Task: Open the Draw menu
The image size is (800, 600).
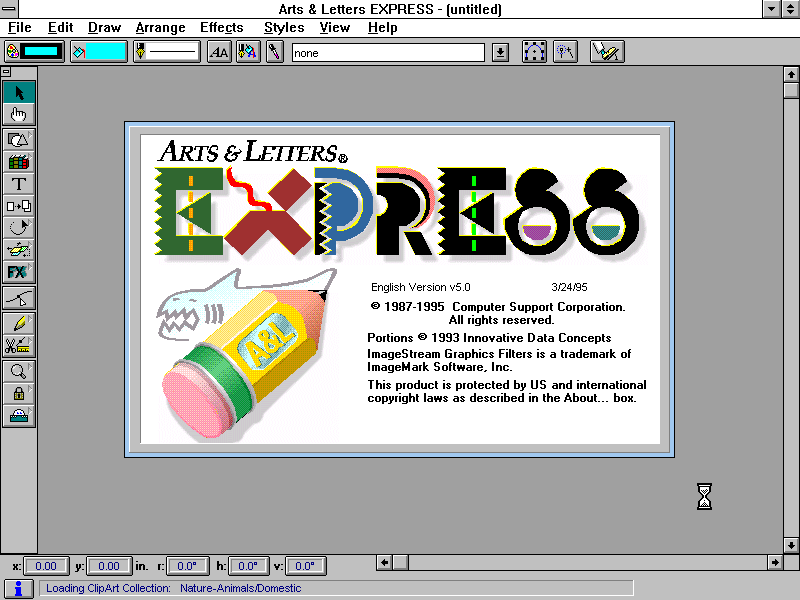Action: click(105, 28)
